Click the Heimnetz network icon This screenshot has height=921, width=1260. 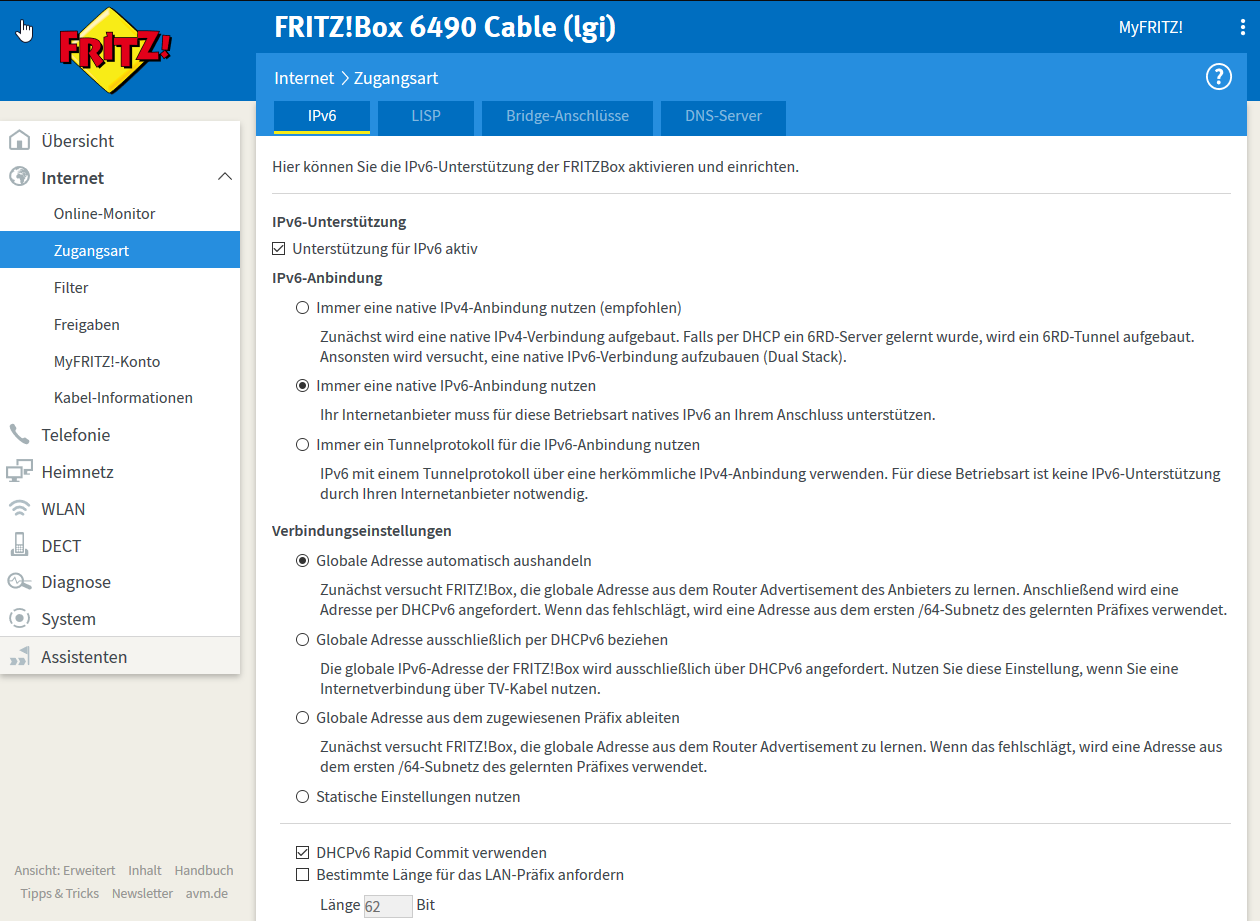click(19, 472)
